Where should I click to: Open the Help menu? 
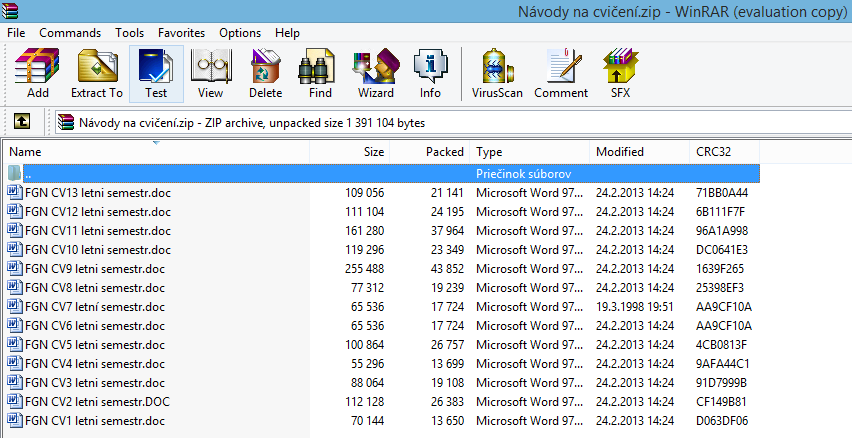[287, 33]
